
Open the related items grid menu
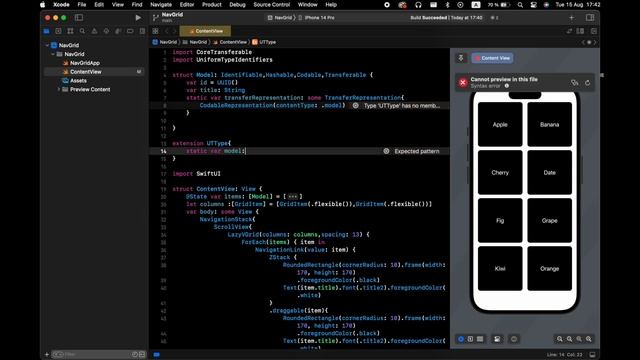coord(156,31)
